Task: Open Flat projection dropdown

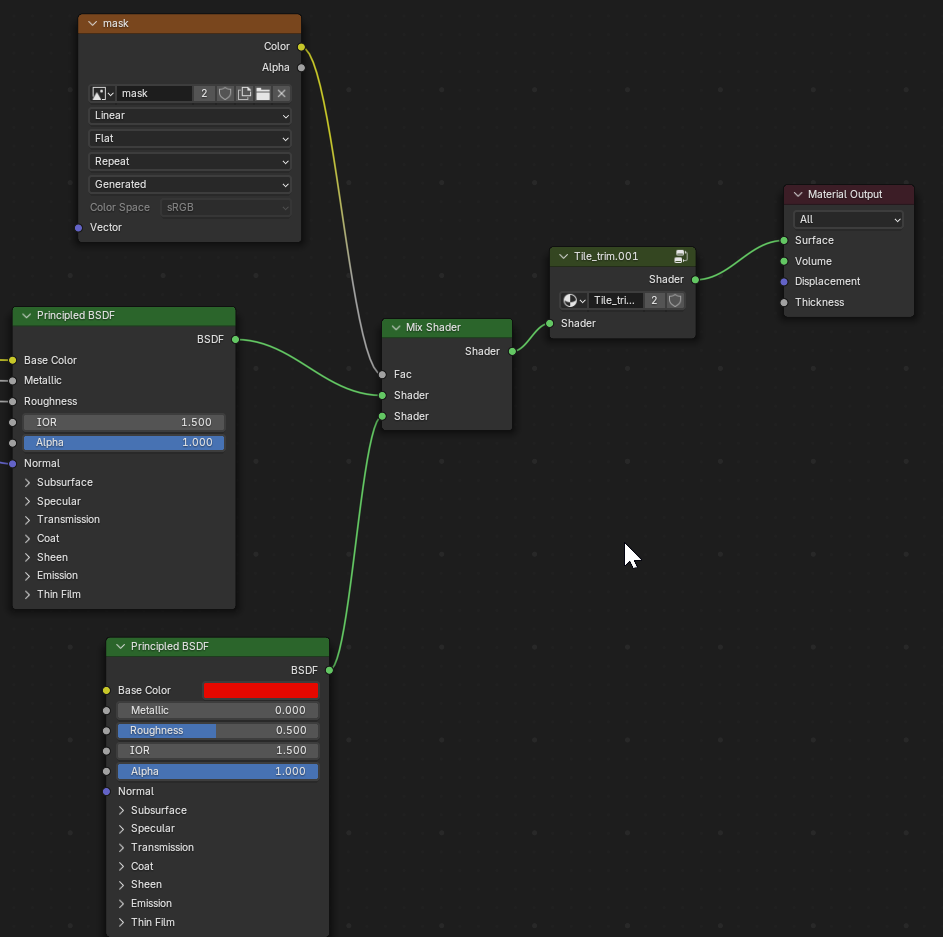Action: click(x=190, y=138)
